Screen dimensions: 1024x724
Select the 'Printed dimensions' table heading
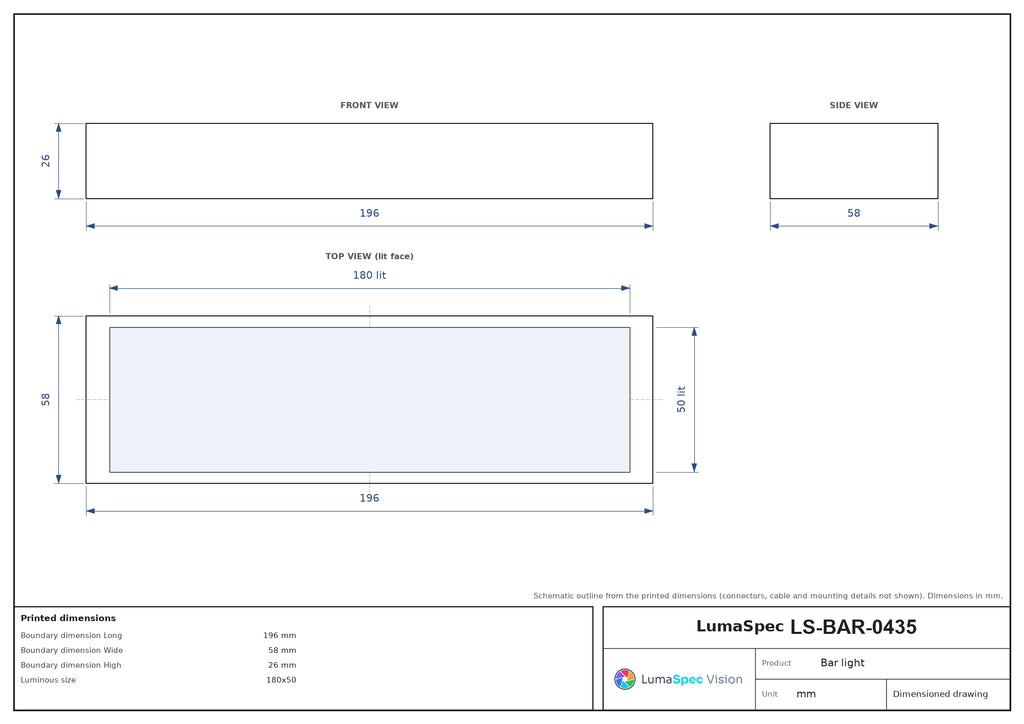pyautogui.click(x=68, y=618)
